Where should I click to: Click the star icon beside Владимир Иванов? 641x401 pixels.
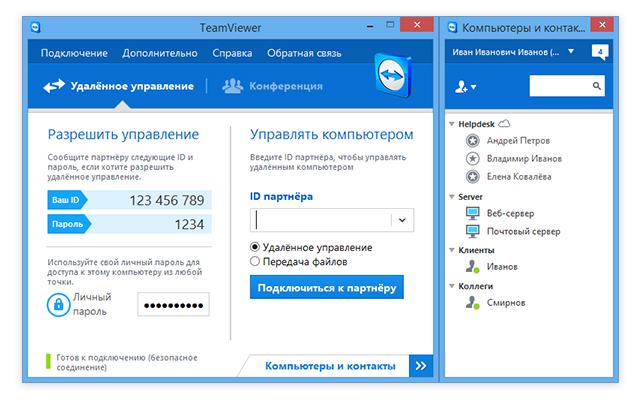[x=473, y=159]
